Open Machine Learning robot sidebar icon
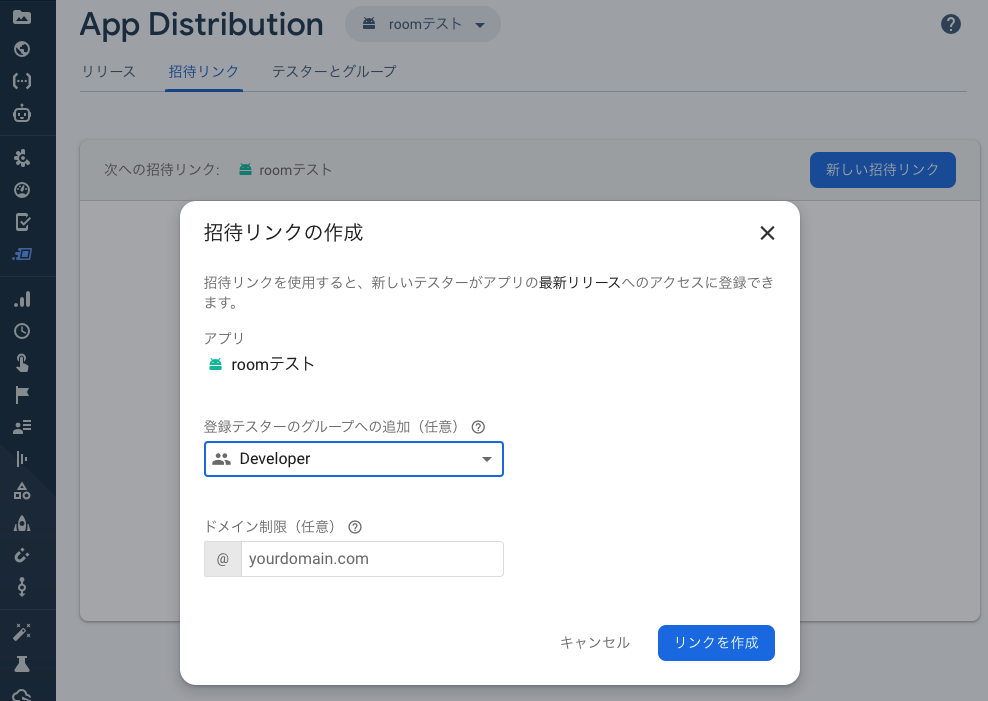Image resolution: width=988 pixels, height=701 pixels. pyautogui.click(x=22, y=113)
